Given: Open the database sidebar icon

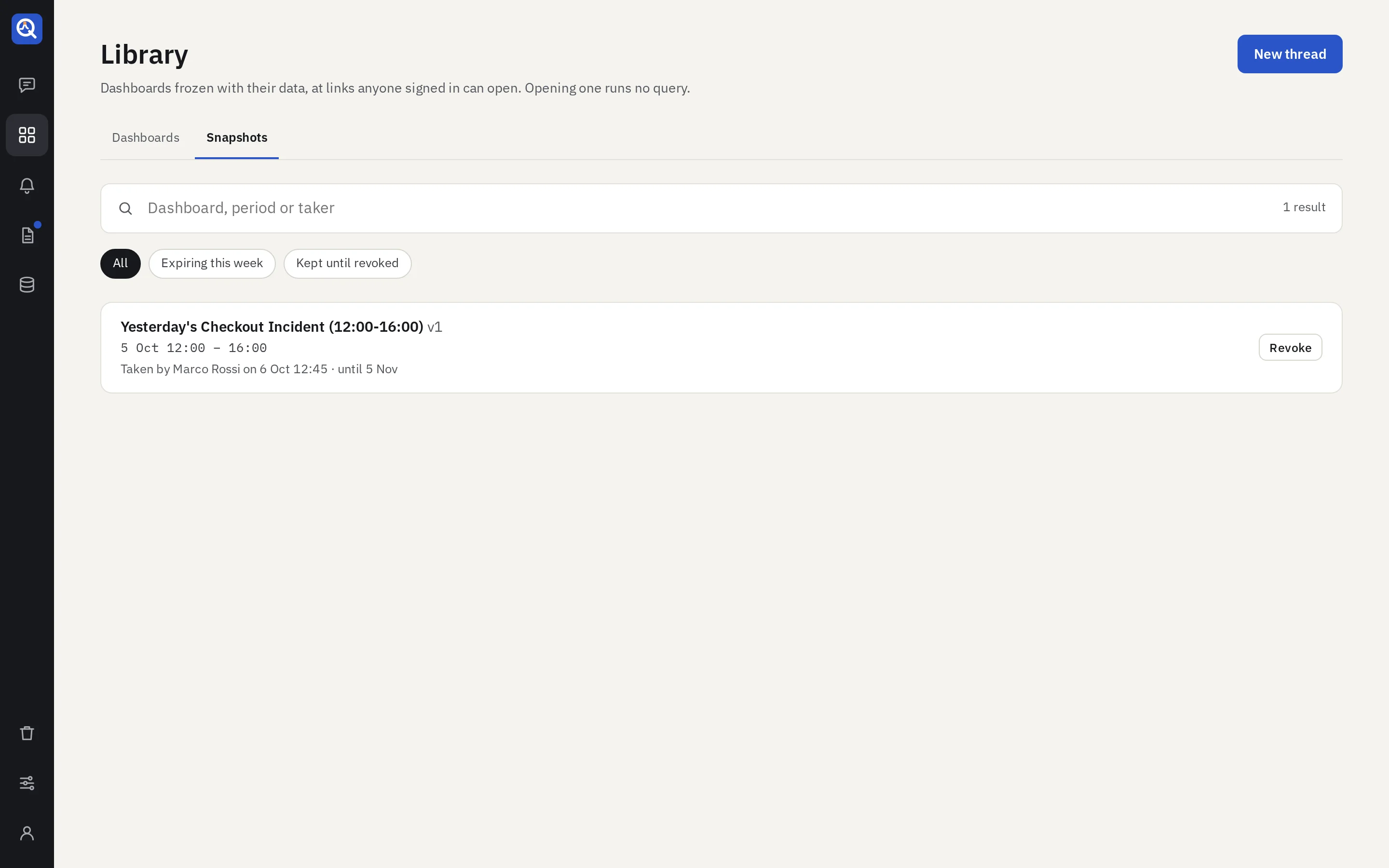Looking at the screenshot, I should tap(27, 285).
